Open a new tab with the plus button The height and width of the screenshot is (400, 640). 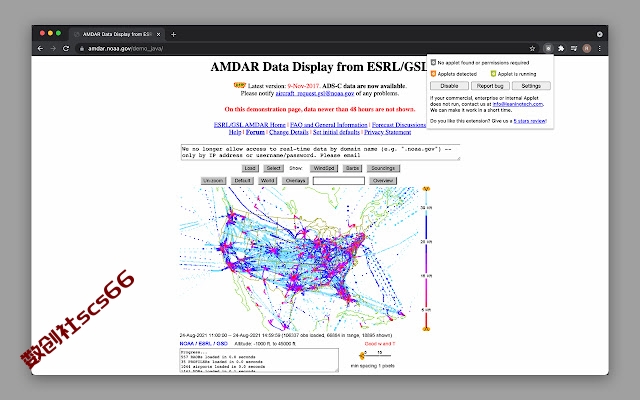pyautogui.click(x=173, y=34)
